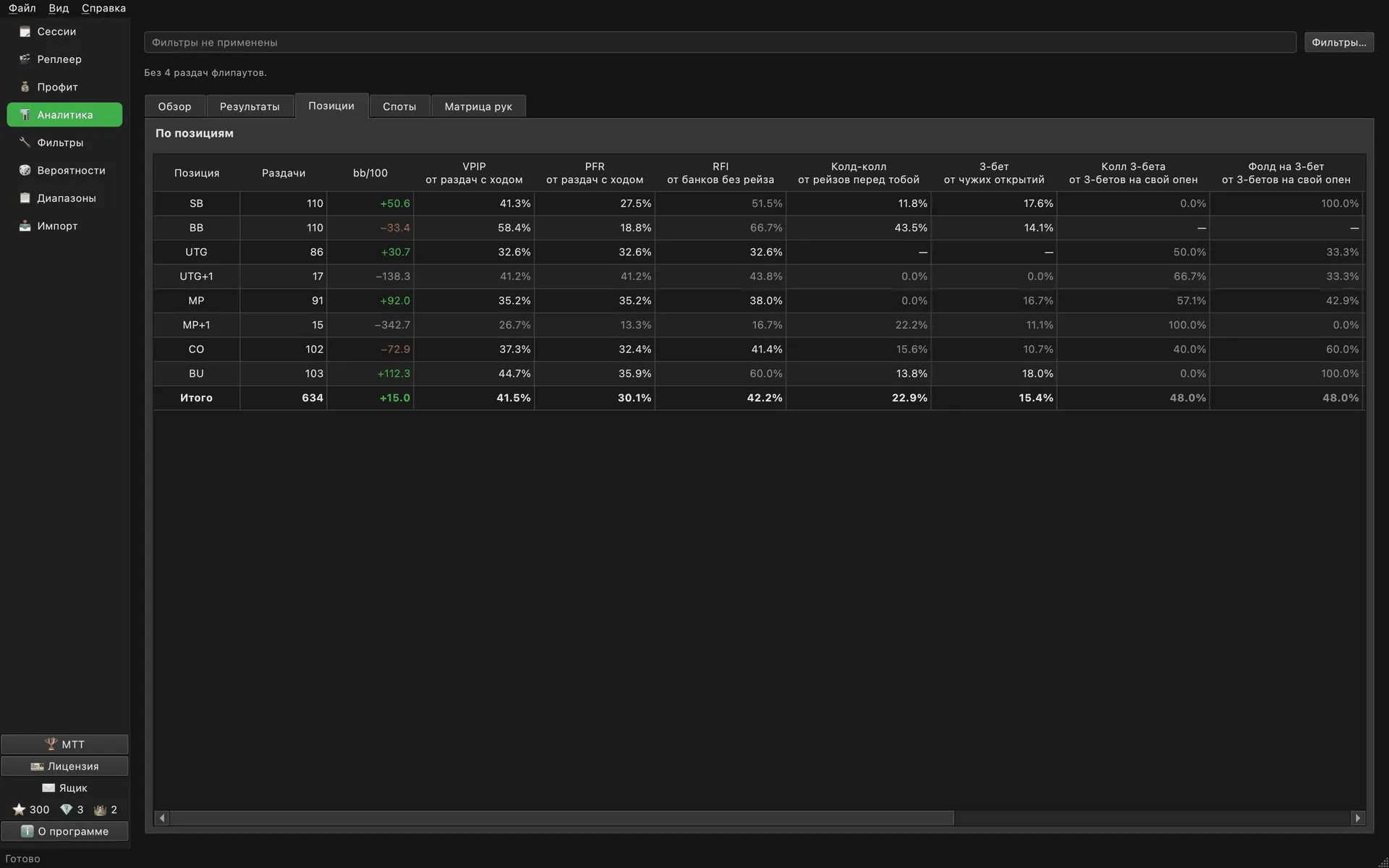Click the Фильтры... button at top right

[1338, 42]
